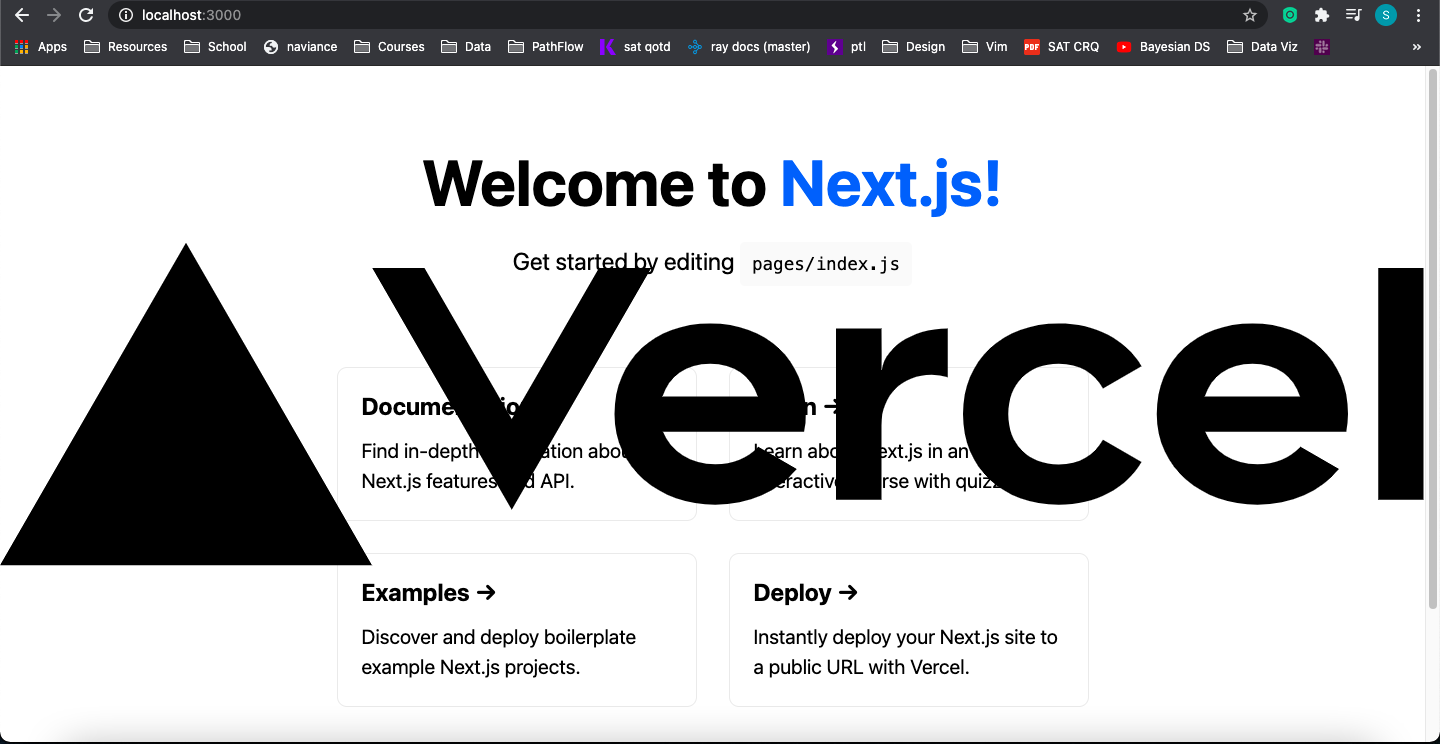Bookmark this page using the star icon

pyautogui.click(x=1250, y=15)
